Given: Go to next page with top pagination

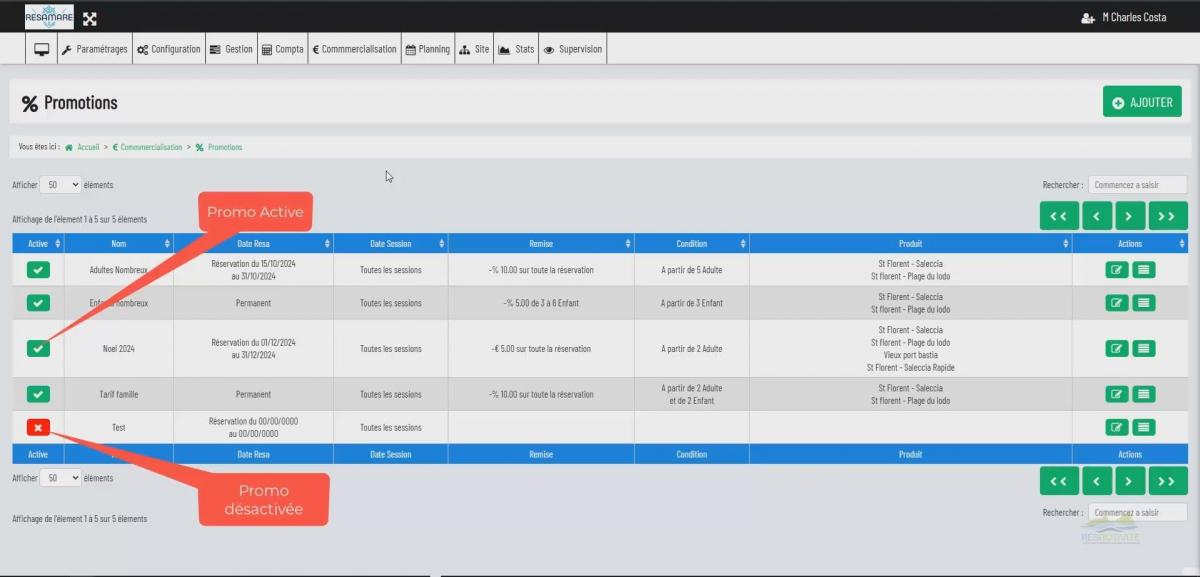Looking at the screenshot, I should click(x=1129, y=216).
